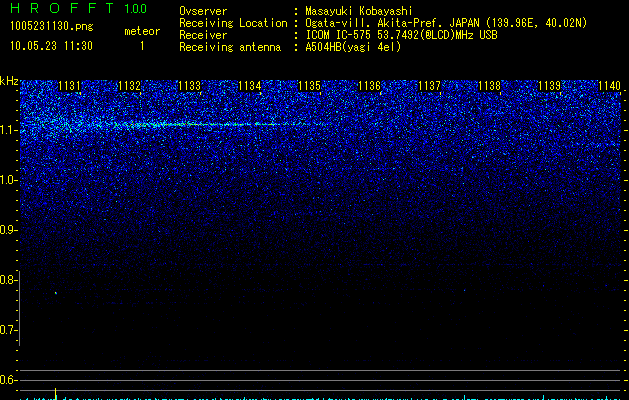629x400 pixels.
Task: Select the A504HB(yagi 4el) antenna text
Action: [x=353, y=47]
